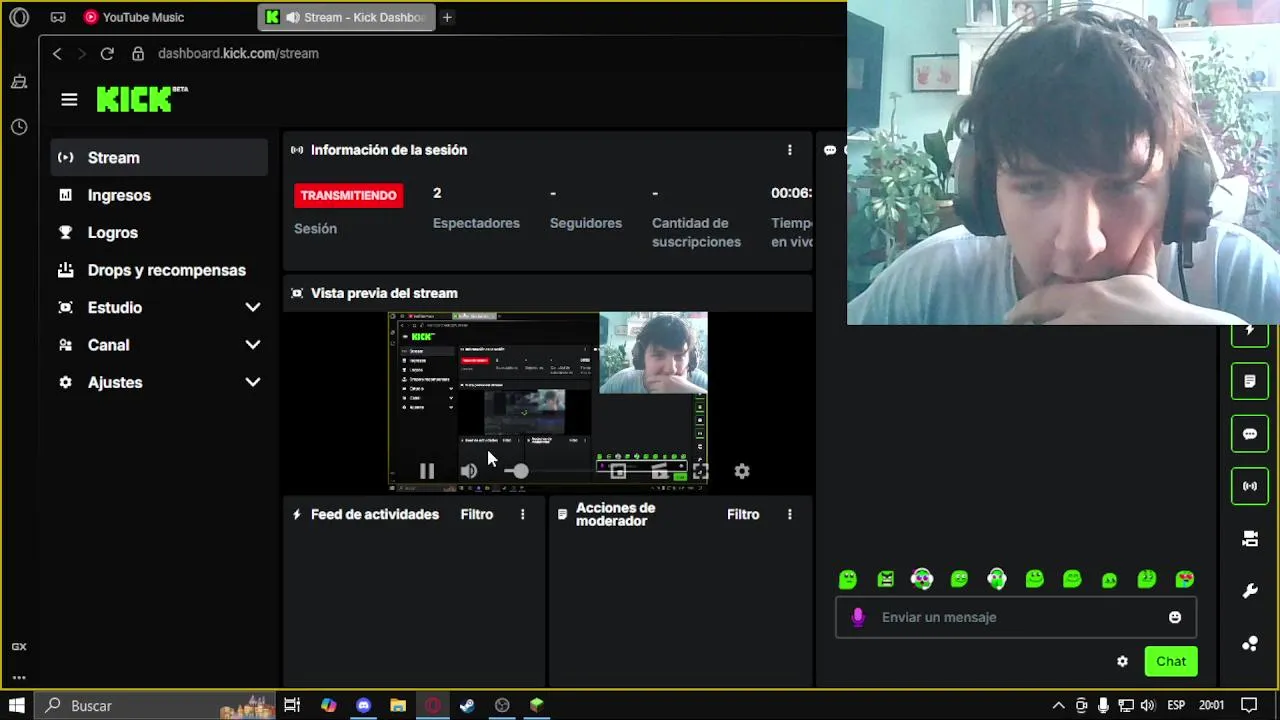
Task: Show hidden system tray icons
Action: pyautogui.click(x=1059, y=706)
